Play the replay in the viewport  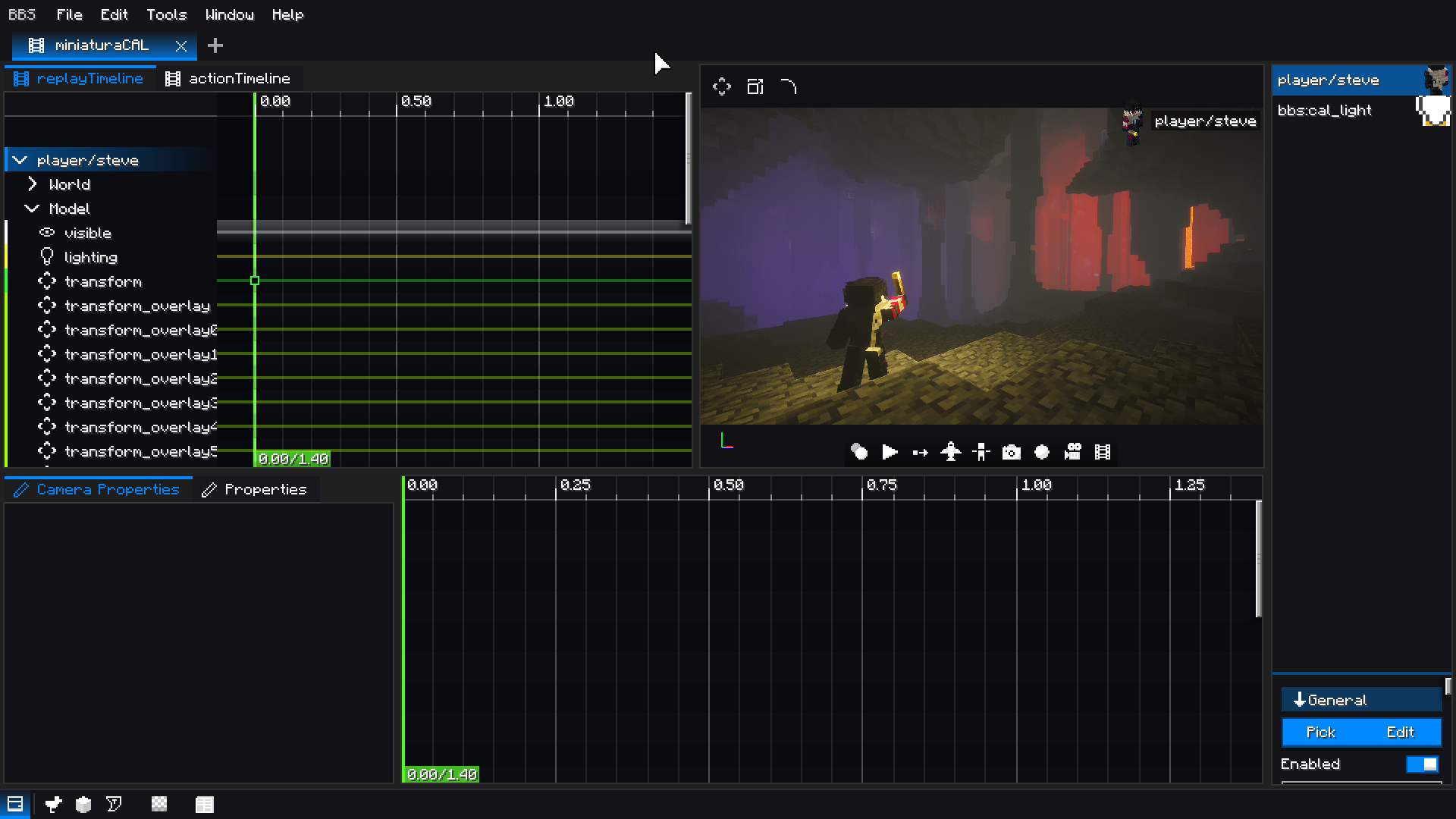click(x=890, y=452)
